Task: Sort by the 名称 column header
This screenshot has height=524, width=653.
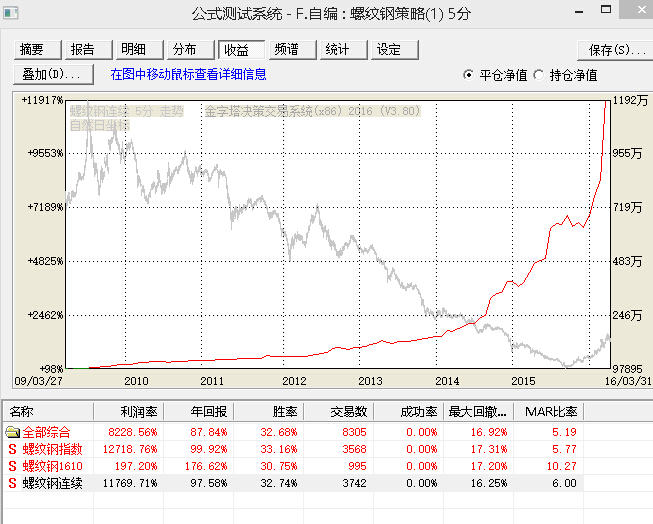Action: click(x=48, y=412)
